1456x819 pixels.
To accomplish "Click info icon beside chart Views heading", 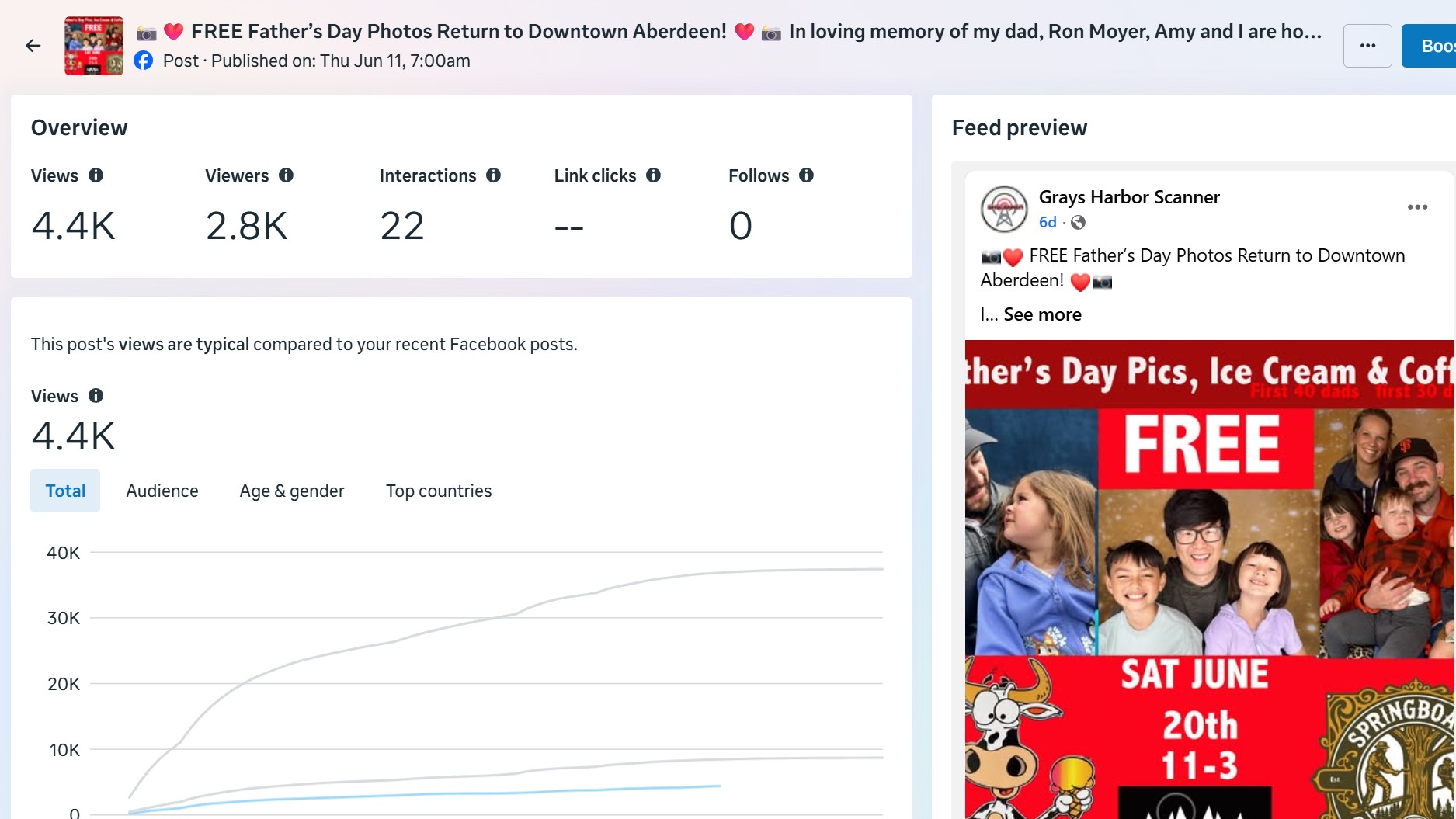I will (x=96, y=396).
